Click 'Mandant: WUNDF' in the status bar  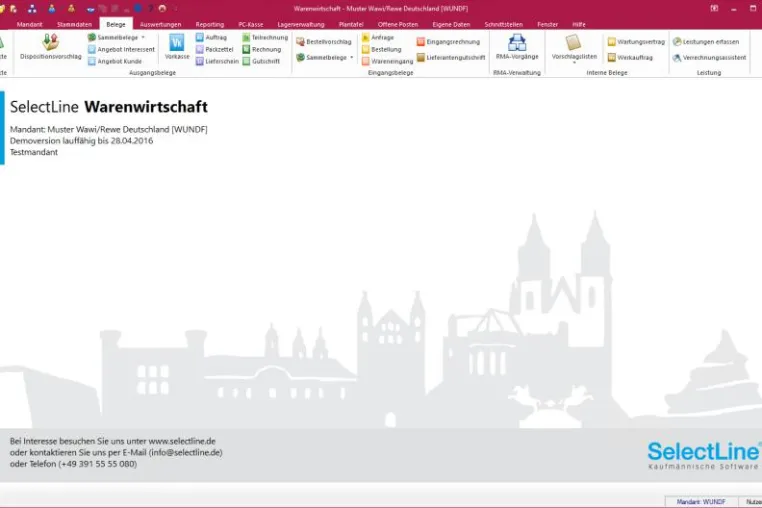pos(701,502)
